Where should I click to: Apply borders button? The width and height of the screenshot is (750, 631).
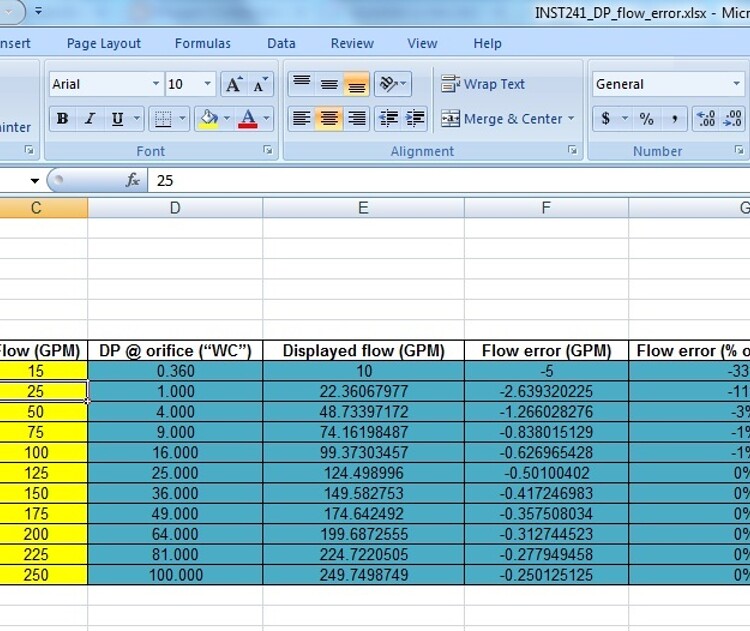pyautogui.click(x=163, y=119)
